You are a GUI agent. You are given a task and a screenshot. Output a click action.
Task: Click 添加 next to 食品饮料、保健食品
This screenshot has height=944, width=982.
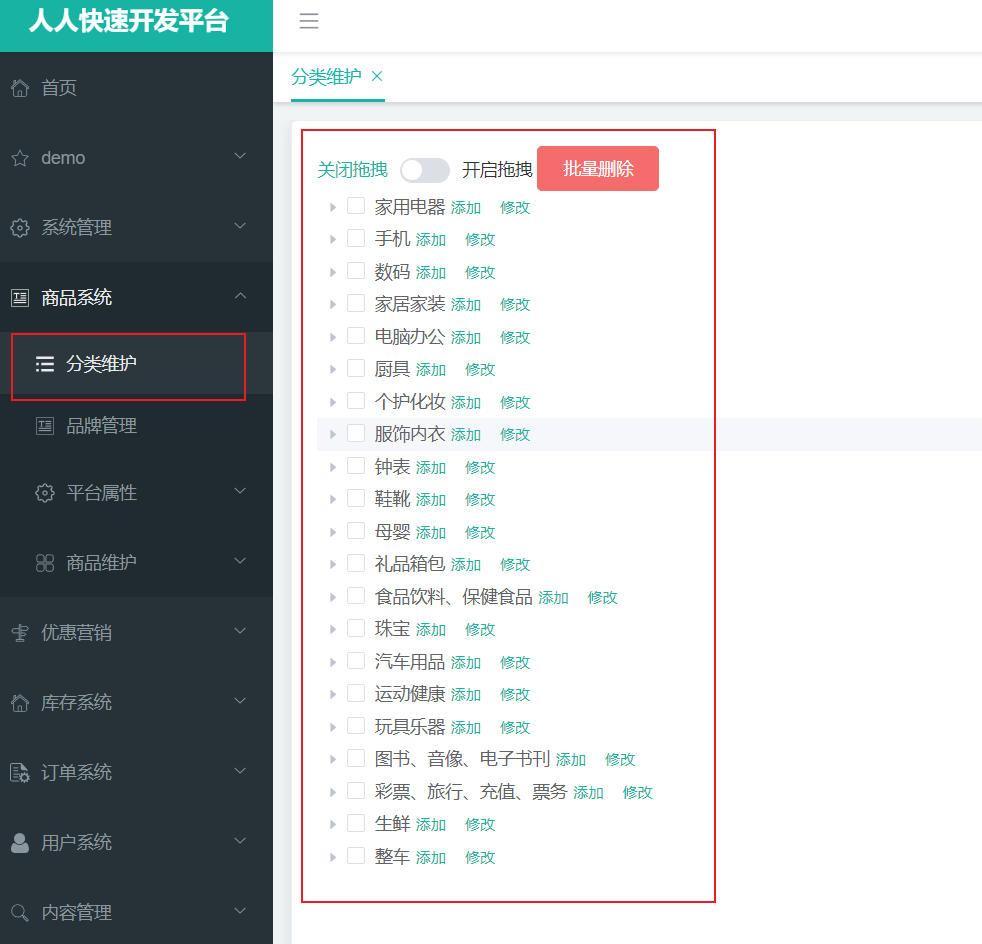click(554, 598)
